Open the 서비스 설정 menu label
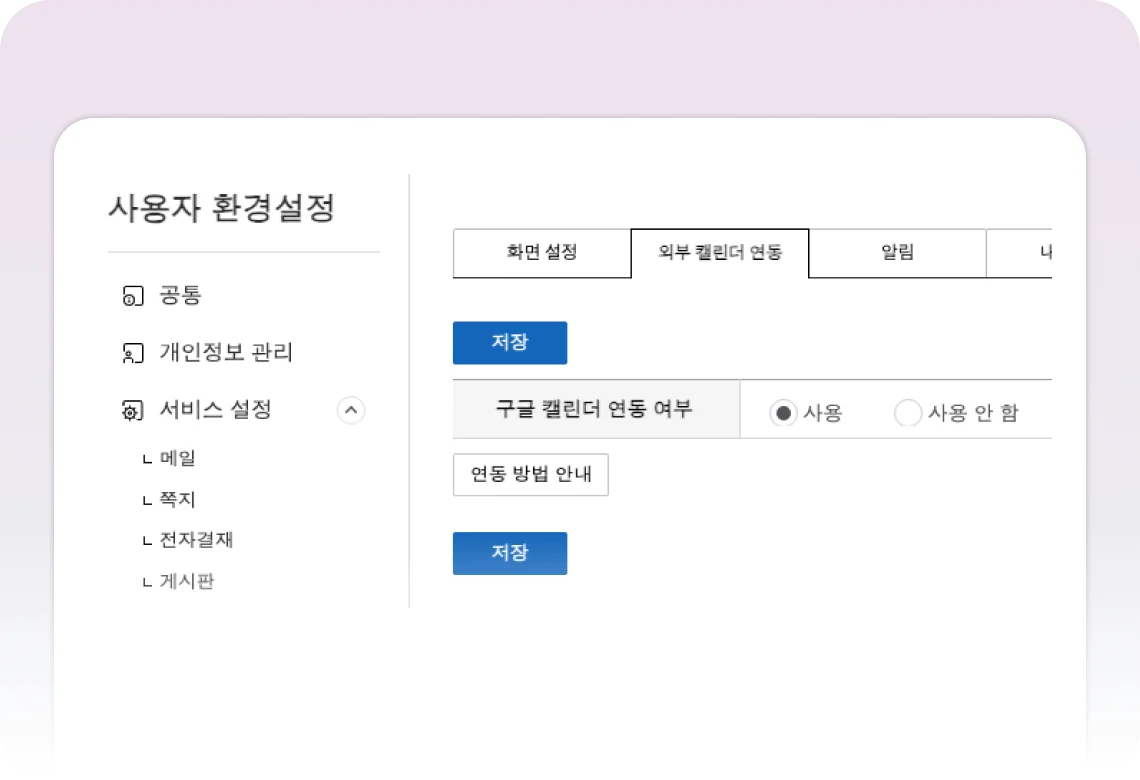The width and height of the screenshot is (1140, 780). click(x=215, y=410)
